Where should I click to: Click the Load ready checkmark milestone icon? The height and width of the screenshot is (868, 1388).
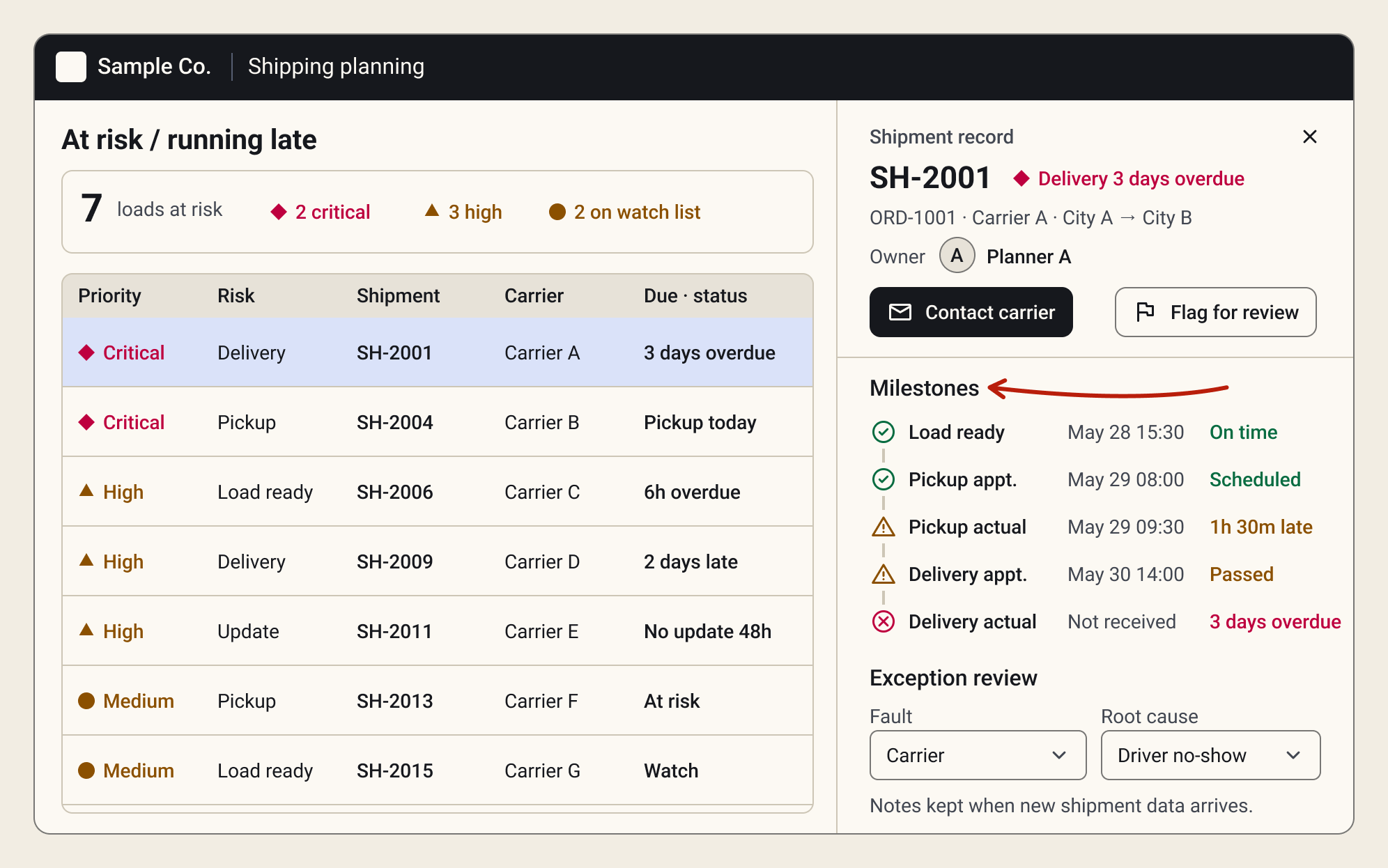point(884,432)
